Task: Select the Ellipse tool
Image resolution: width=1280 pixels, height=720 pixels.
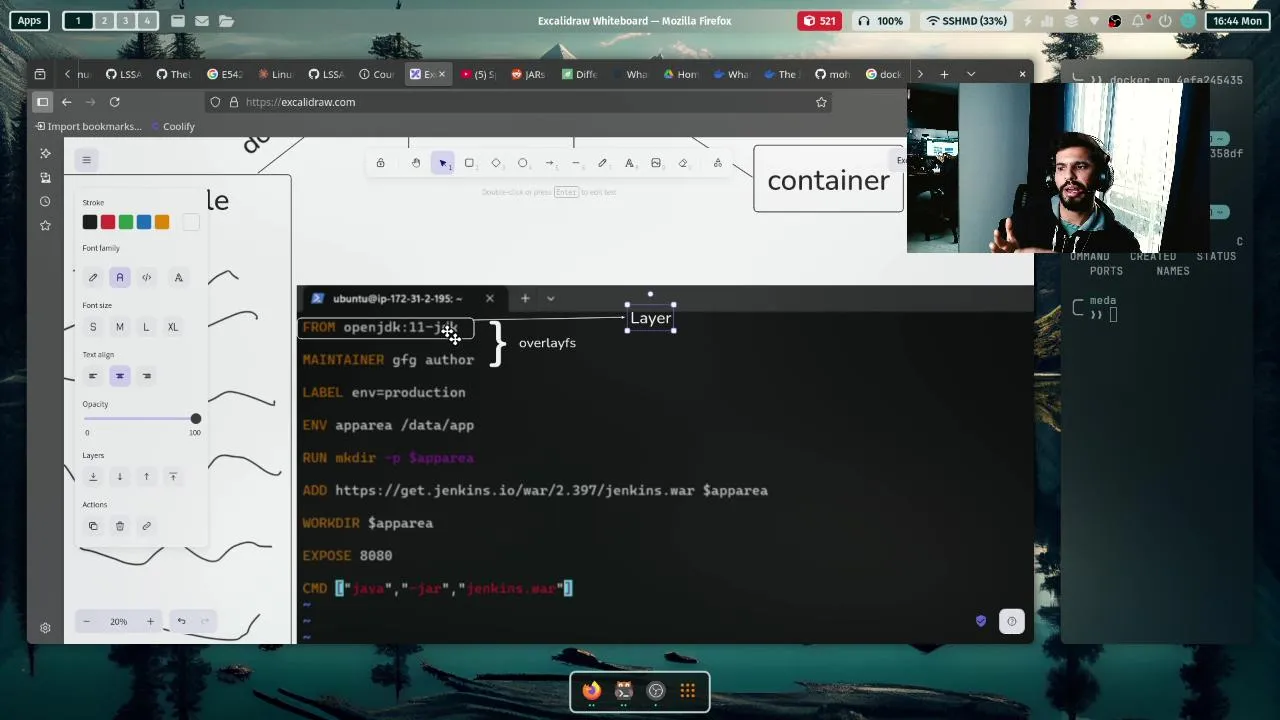Action: [x=522, y=163]
